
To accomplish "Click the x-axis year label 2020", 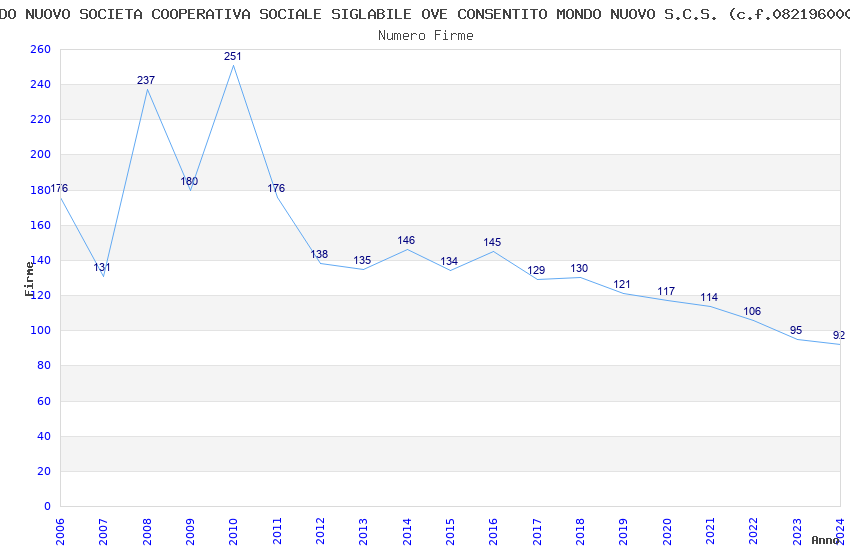I will tap(667, 532).
